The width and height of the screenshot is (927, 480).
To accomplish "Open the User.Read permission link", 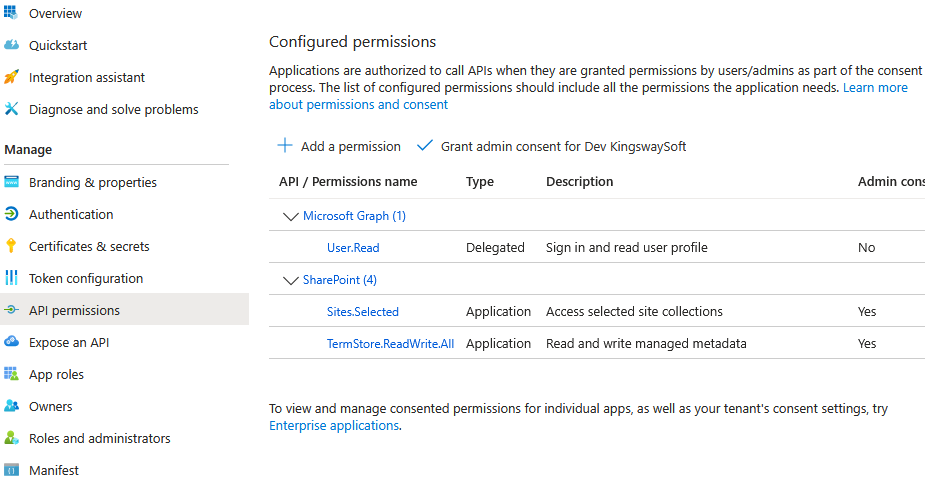I will pos(353,248).
